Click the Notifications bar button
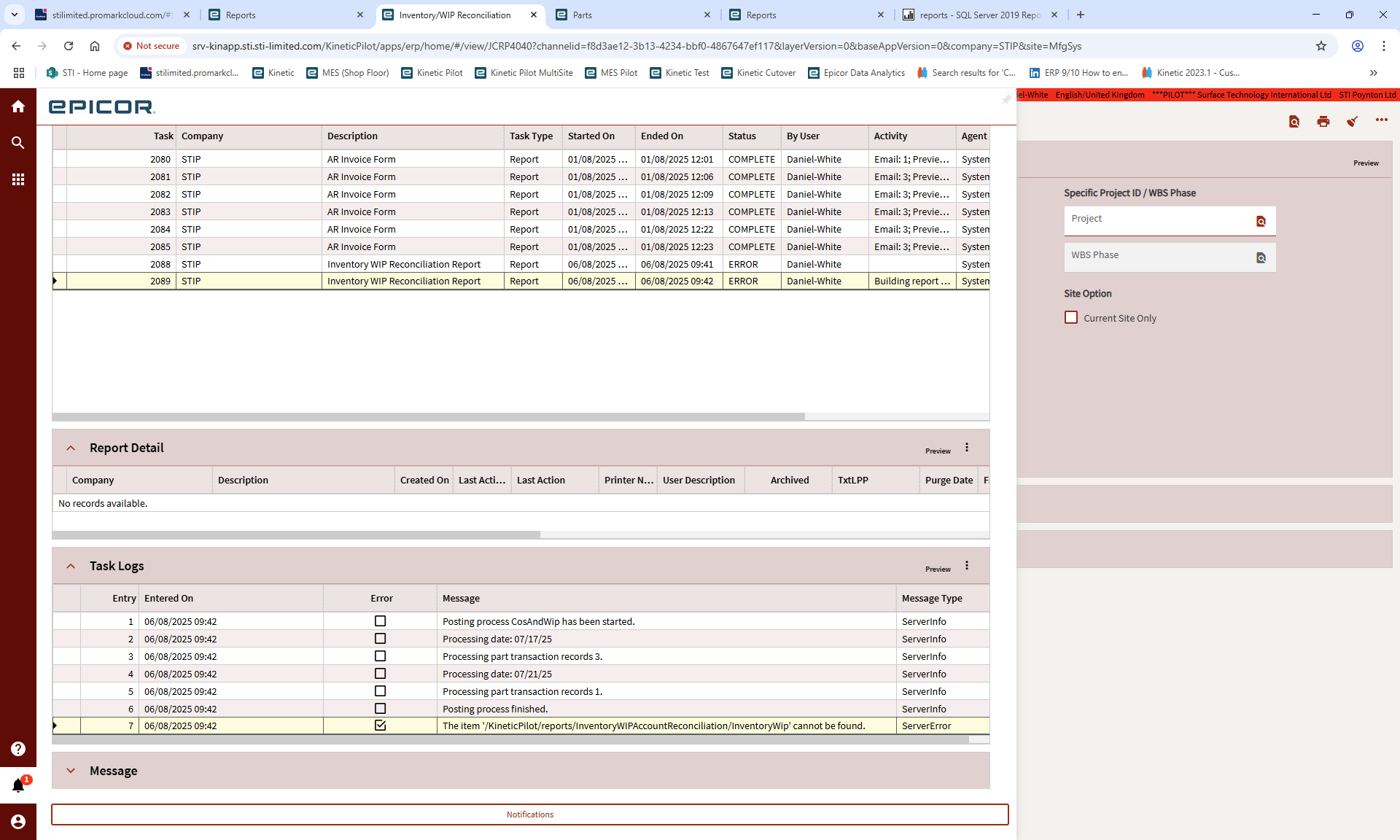Screen dimensions: 1400x840 [x=530, y=814]
